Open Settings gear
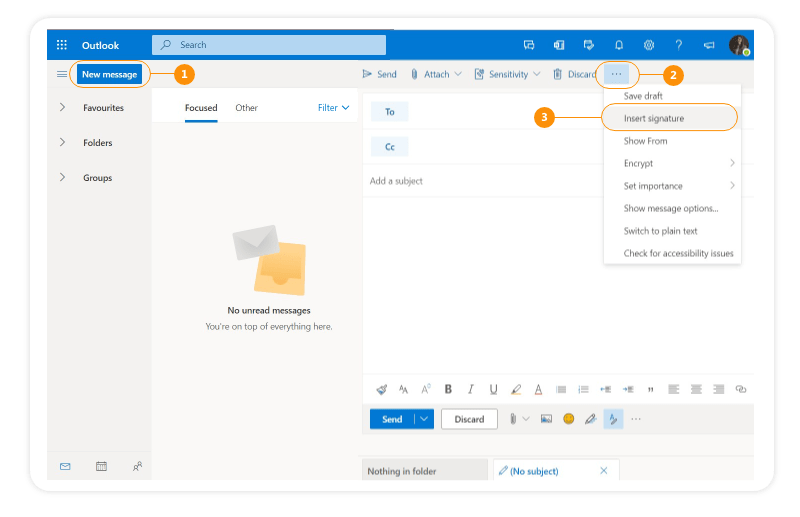 (x=649, y=45)
